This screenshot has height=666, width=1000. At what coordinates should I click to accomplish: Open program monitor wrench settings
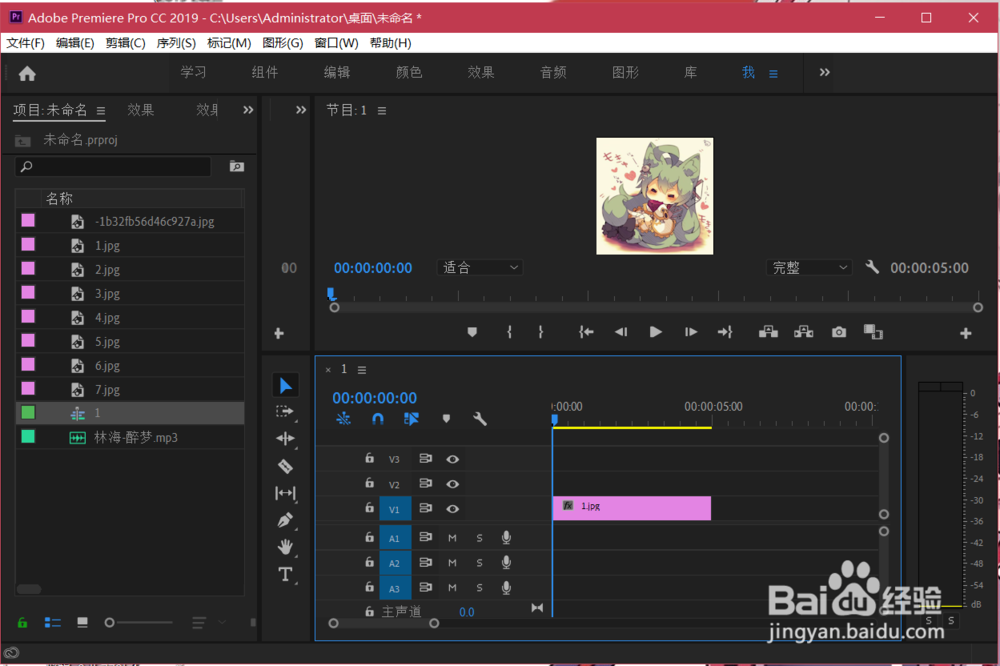pyautogui.click(x=872, y=267)
